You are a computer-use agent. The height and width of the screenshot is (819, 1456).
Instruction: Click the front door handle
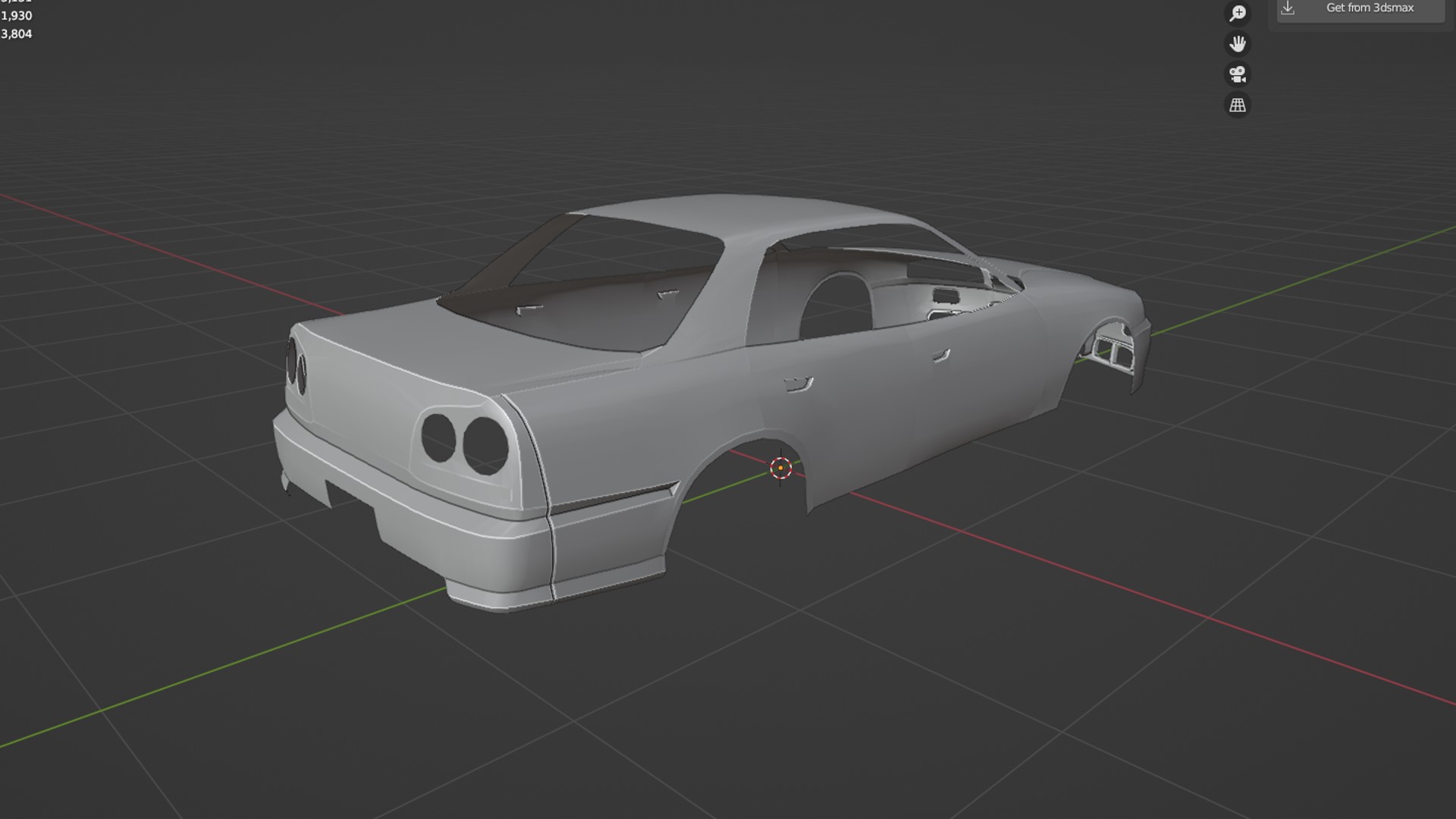tap(941, 356)
